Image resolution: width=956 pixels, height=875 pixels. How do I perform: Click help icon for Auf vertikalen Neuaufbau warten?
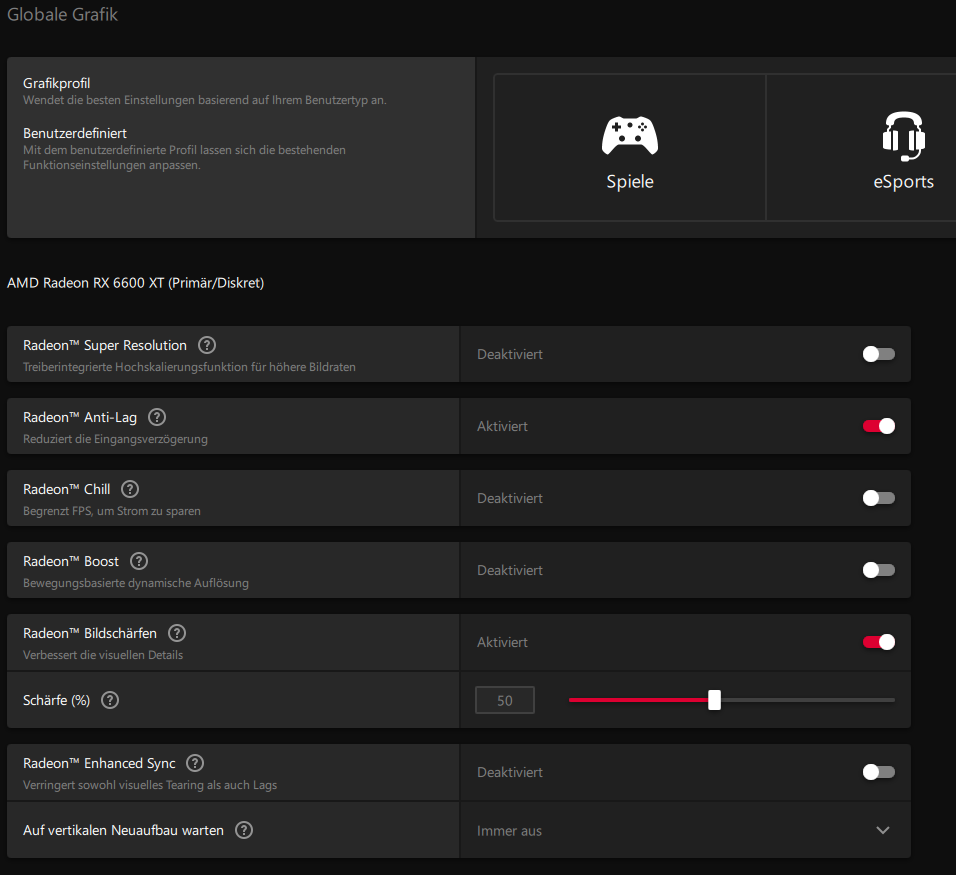(244, 830)
